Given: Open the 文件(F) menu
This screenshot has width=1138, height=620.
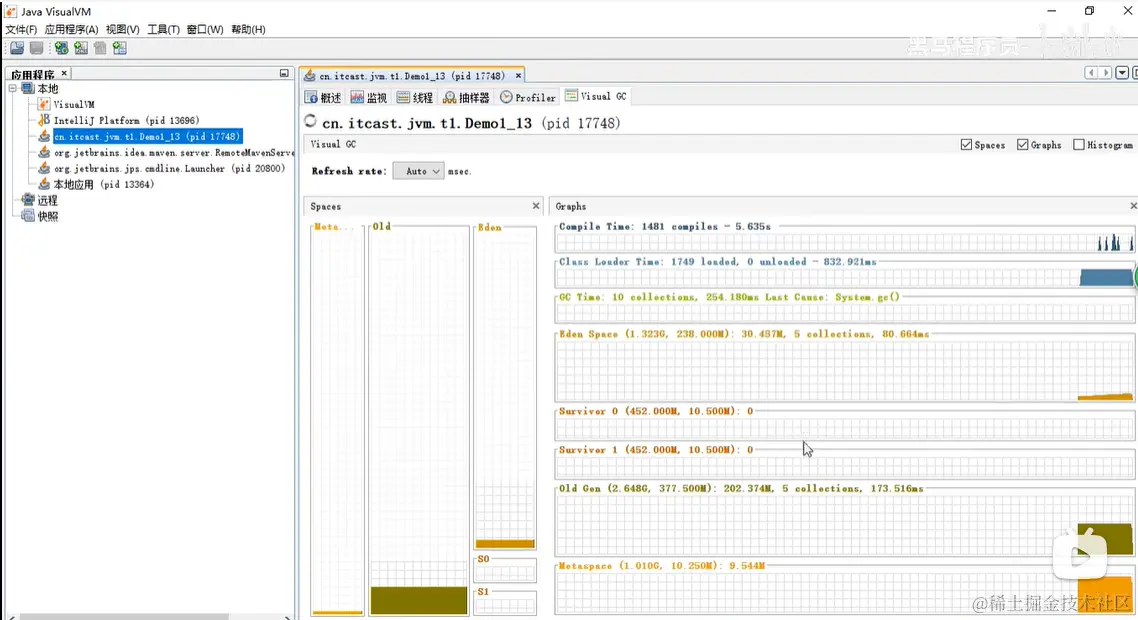Looking at the screenshot, I should [x=21, y=29].
